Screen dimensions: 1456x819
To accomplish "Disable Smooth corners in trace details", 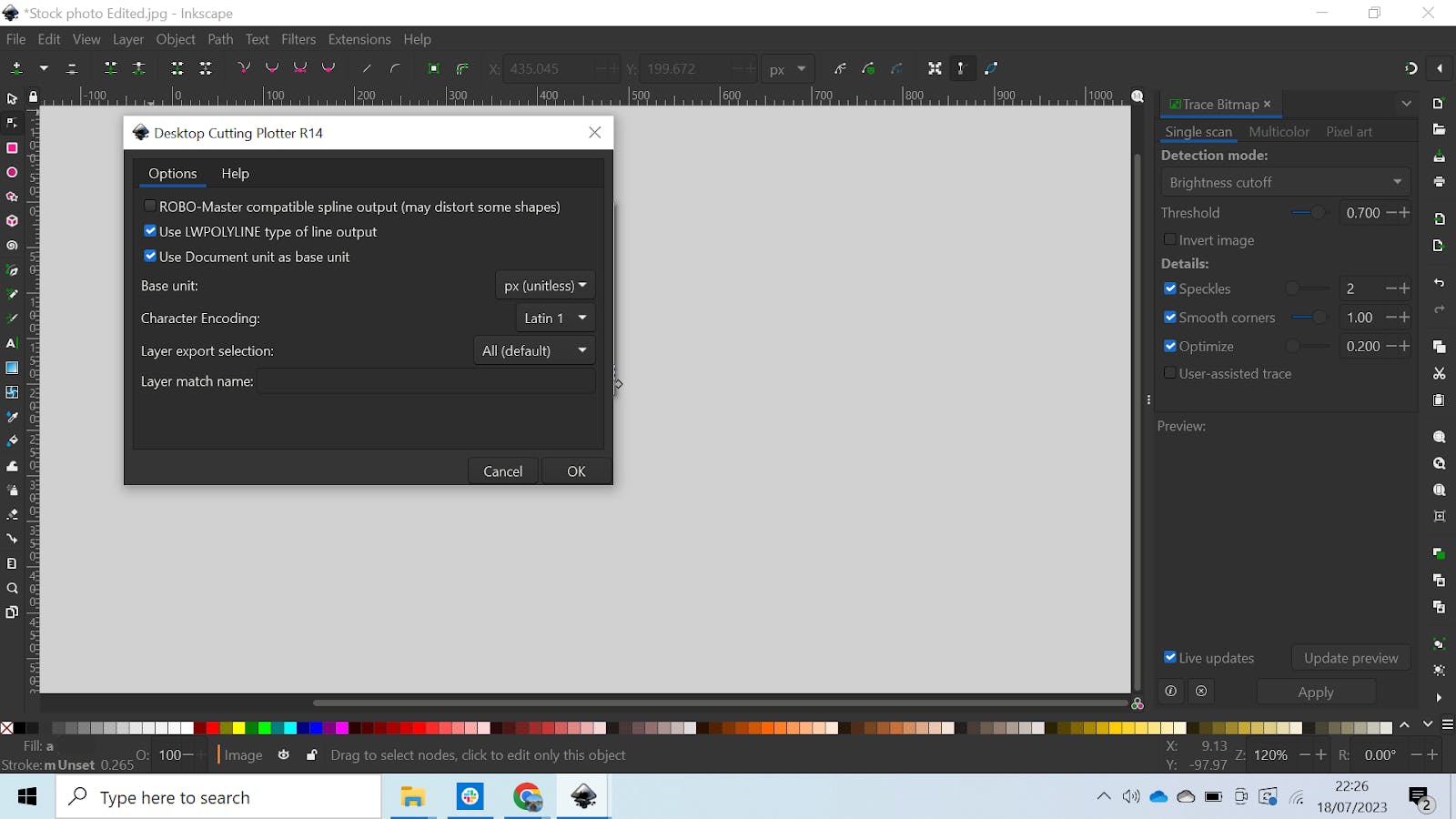I will pos(1171,318).
